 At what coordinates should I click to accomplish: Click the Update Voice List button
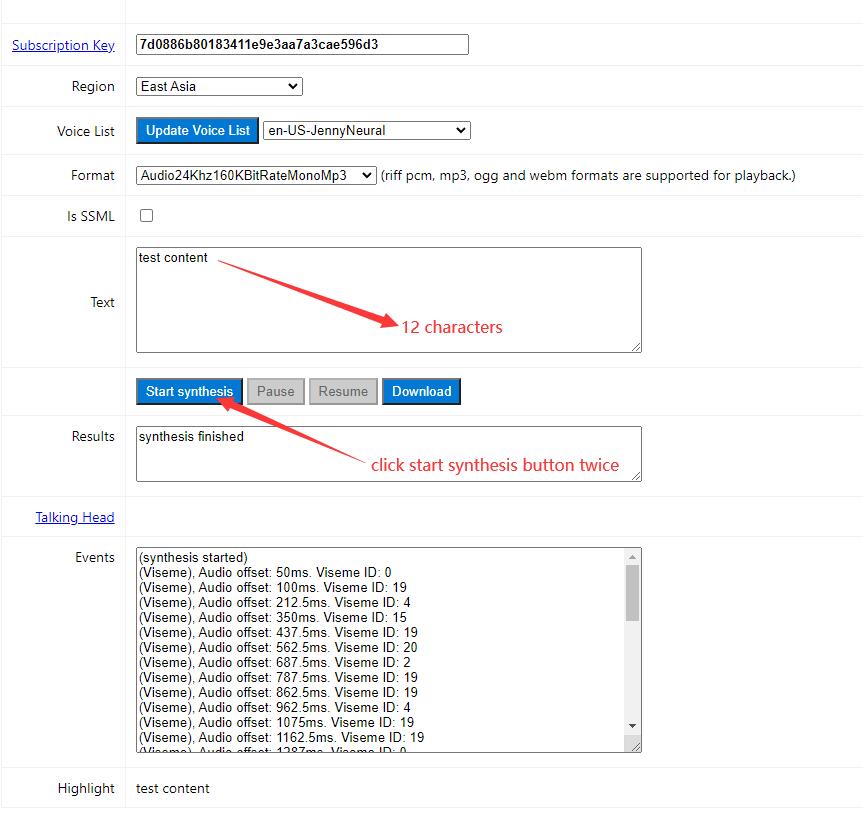coord(197,130)
